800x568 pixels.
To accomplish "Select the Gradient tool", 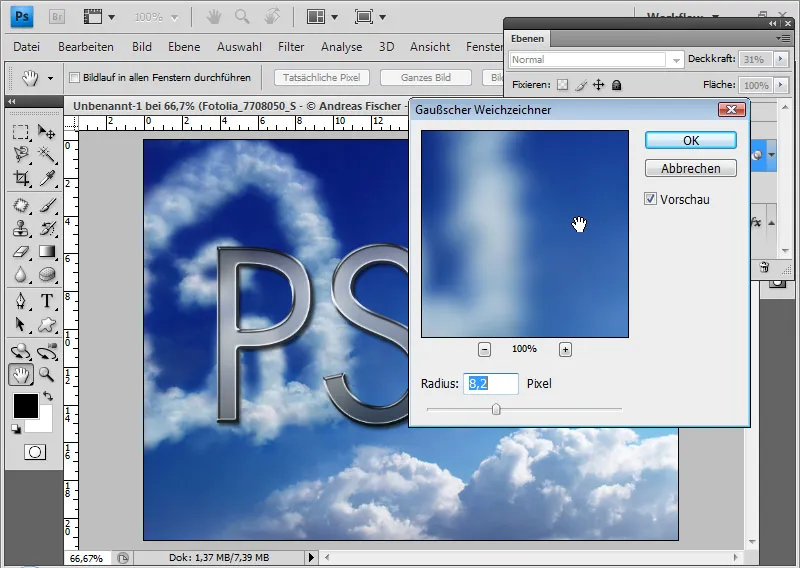I will (46, 252).
